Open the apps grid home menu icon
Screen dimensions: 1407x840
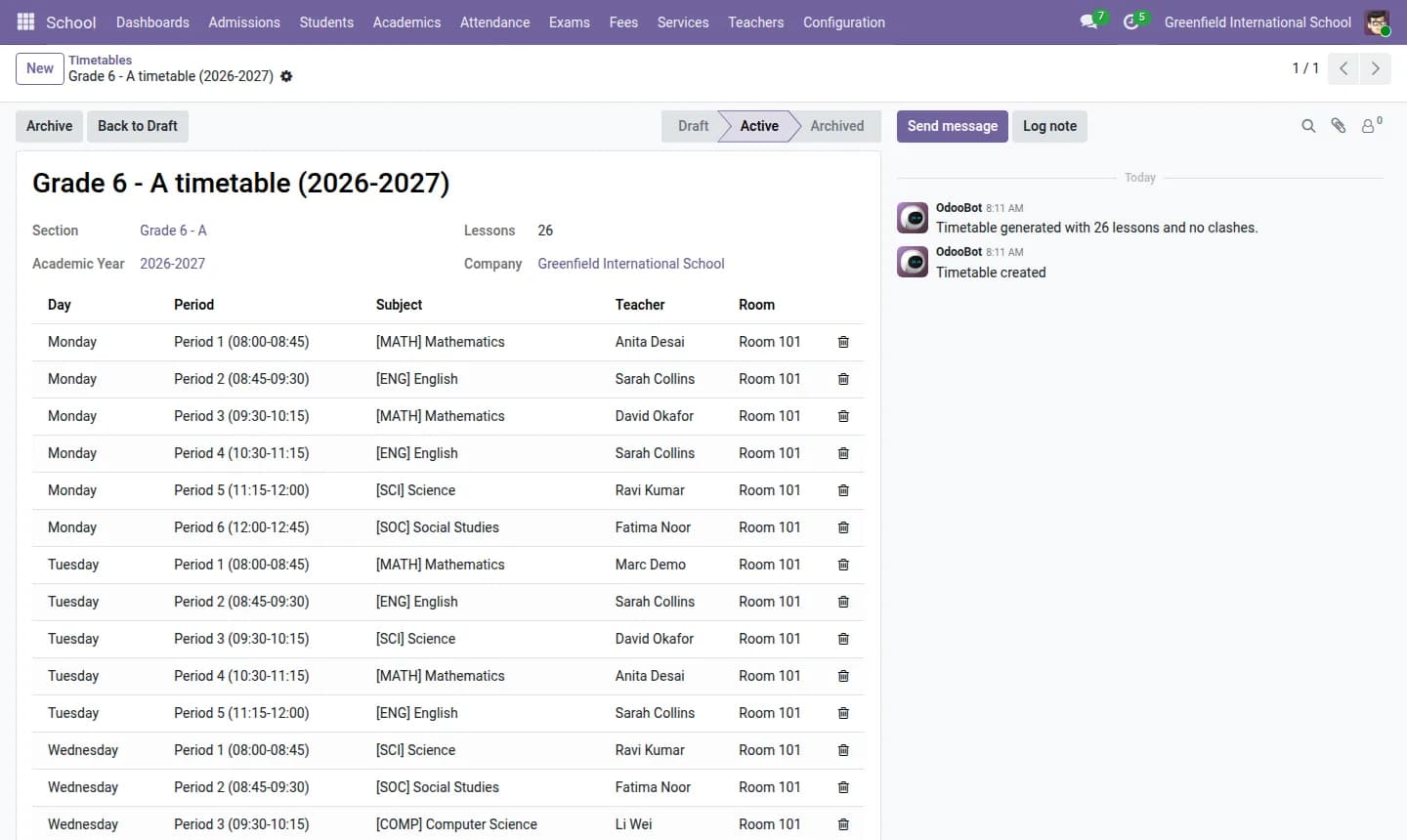click(x=26, y=21)
